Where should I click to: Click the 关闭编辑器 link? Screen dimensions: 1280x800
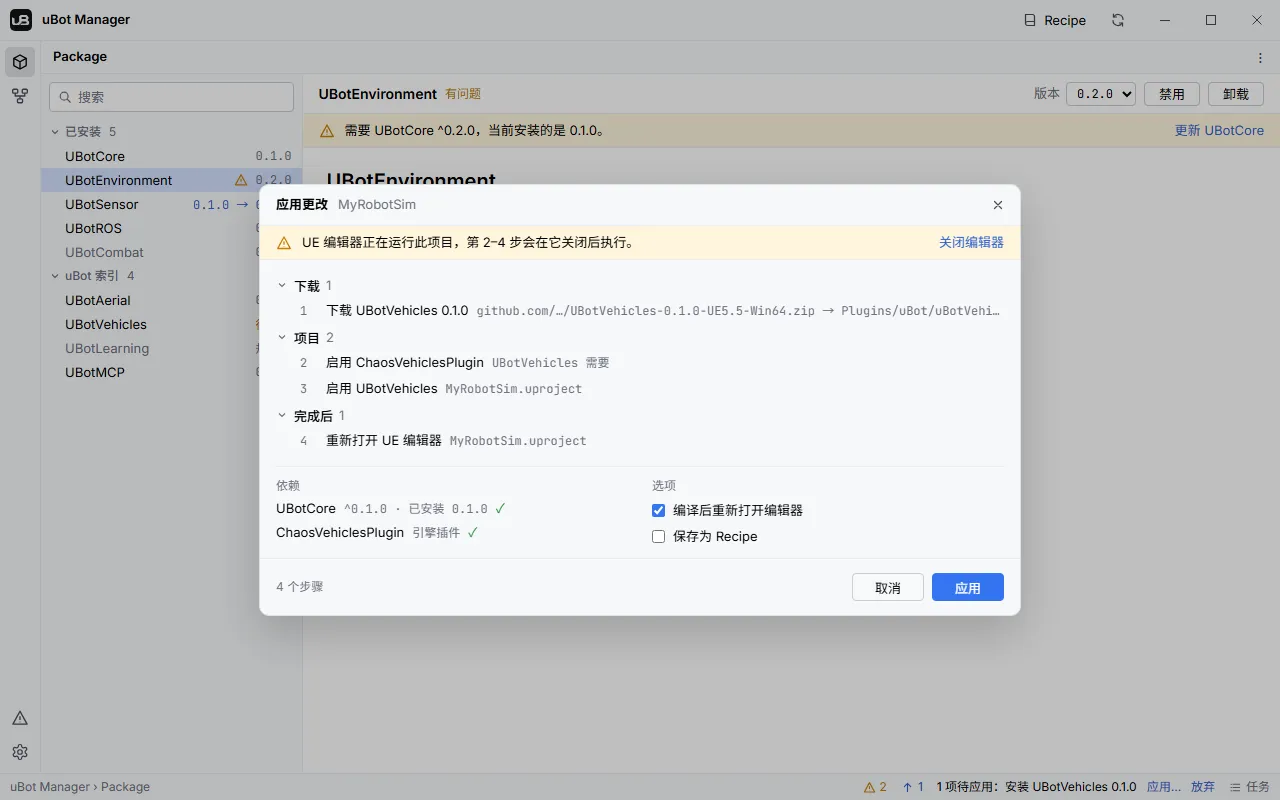[x=971, y=242]
